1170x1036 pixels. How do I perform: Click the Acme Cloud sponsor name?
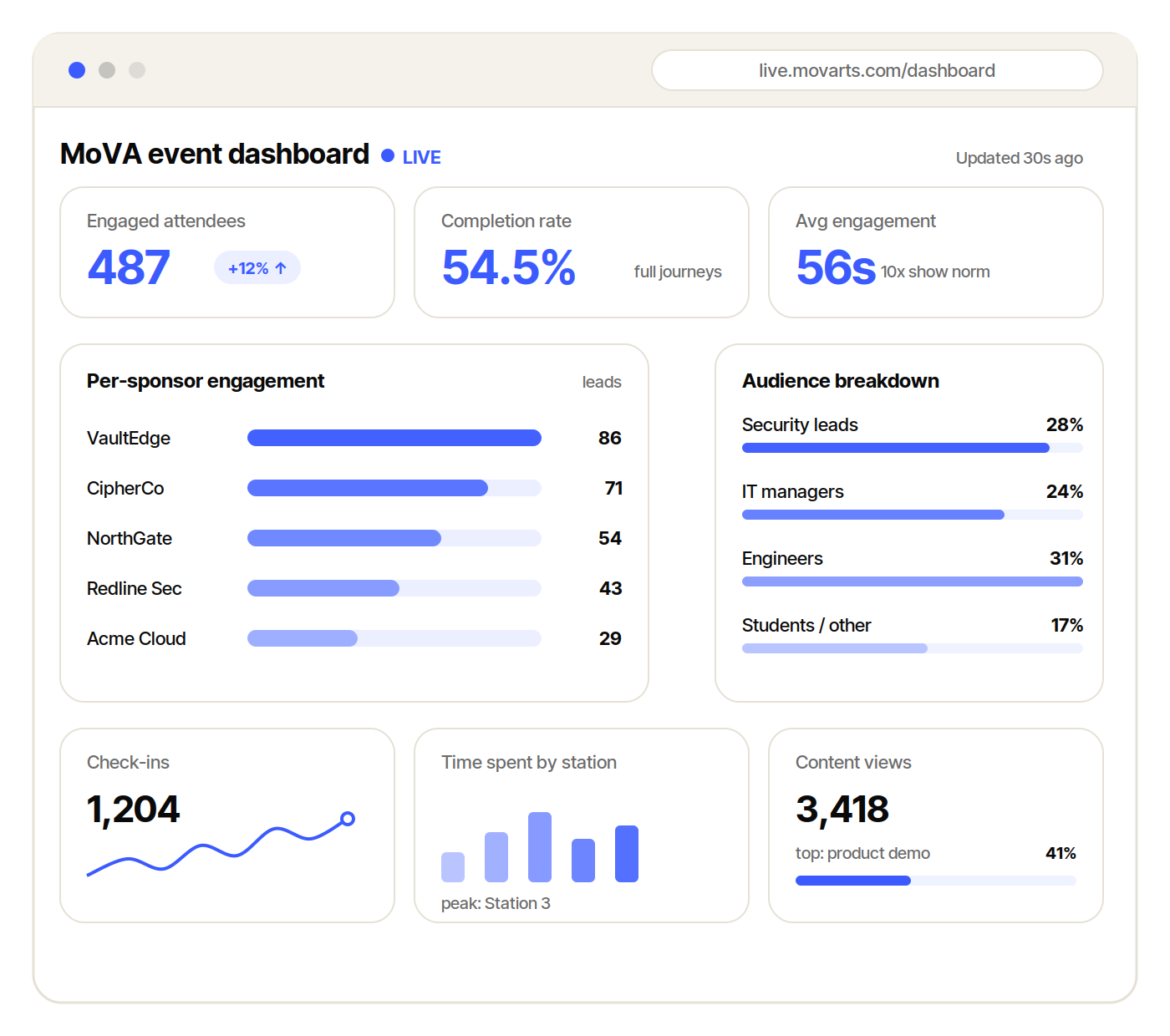coord(136,638)
